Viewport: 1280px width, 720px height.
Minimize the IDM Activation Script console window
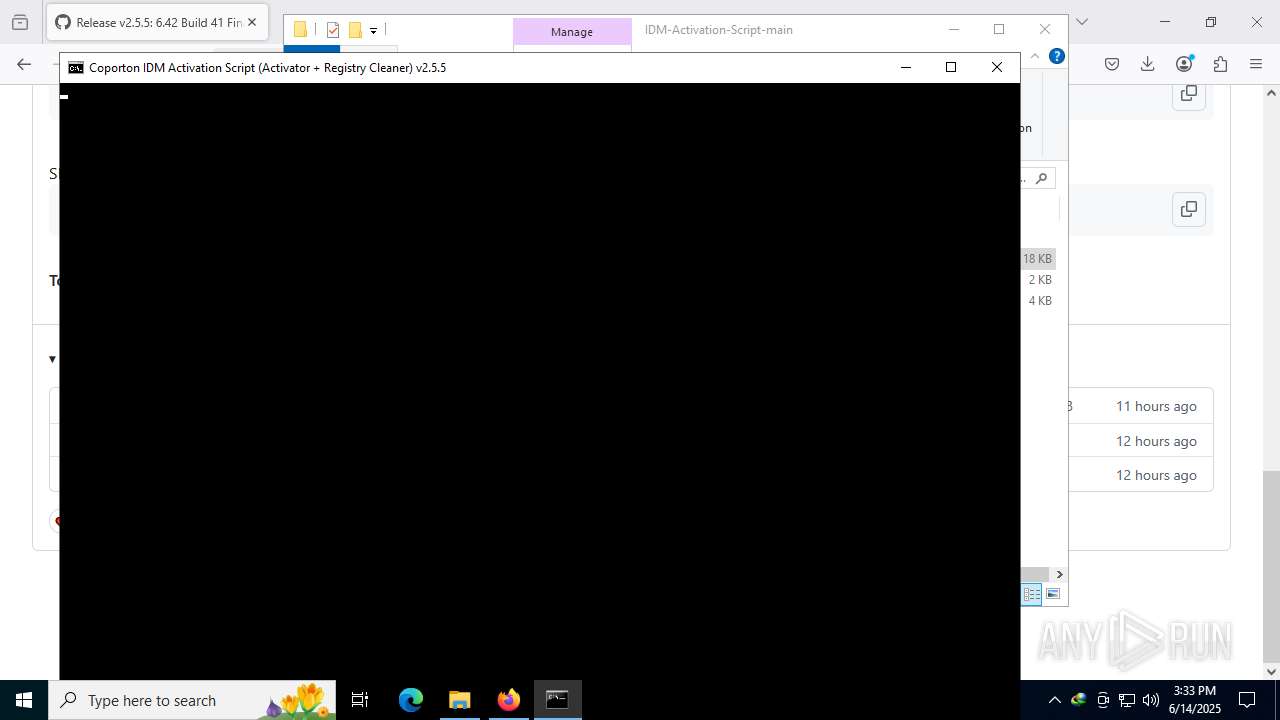(x=905, y=67)
